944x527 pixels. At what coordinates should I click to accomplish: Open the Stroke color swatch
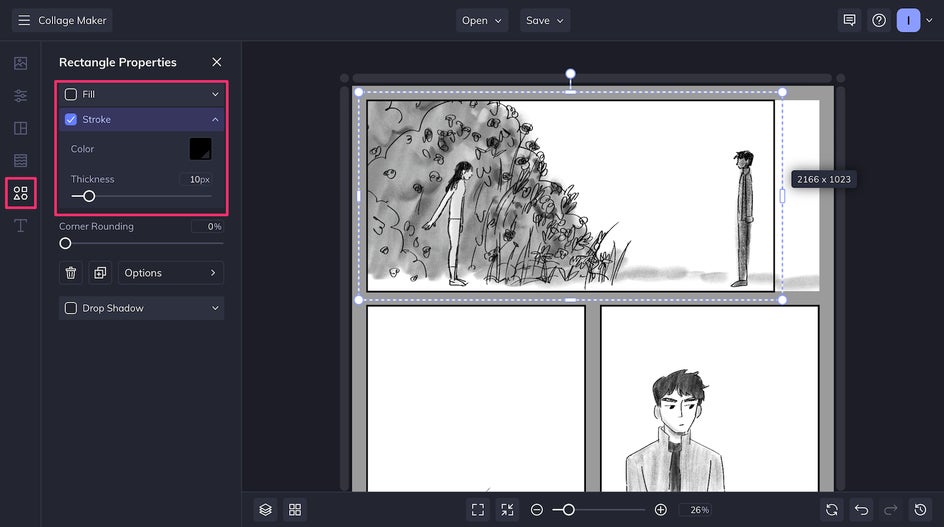200,149
